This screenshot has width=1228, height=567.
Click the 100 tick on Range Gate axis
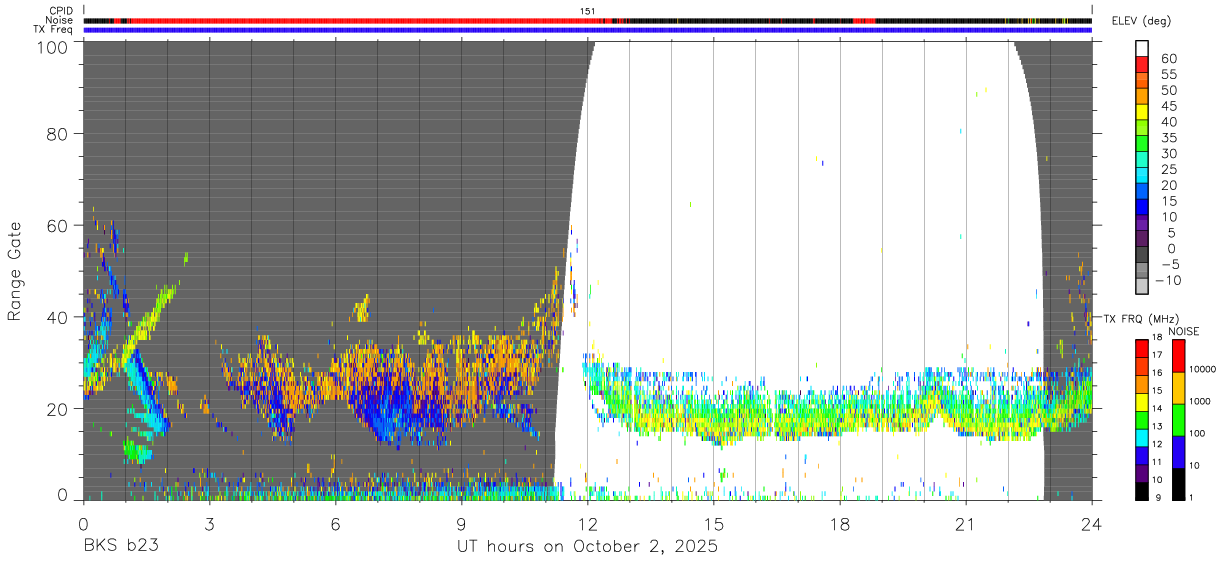point(51,46)
